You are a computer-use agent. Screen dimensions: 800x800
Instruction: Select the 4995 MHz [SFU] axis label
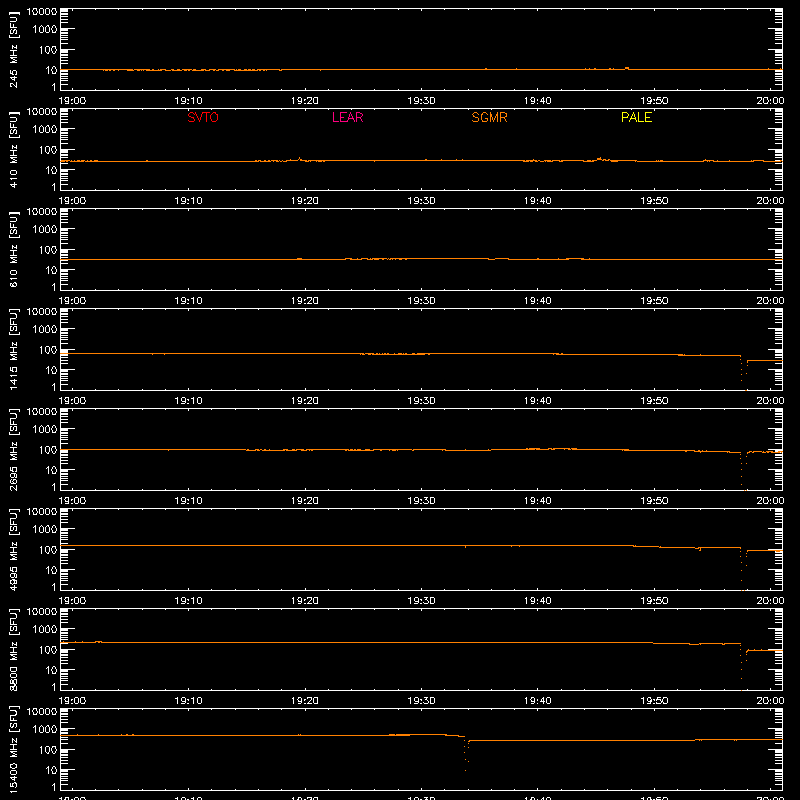pyautogui.click(x=14, y=550)
